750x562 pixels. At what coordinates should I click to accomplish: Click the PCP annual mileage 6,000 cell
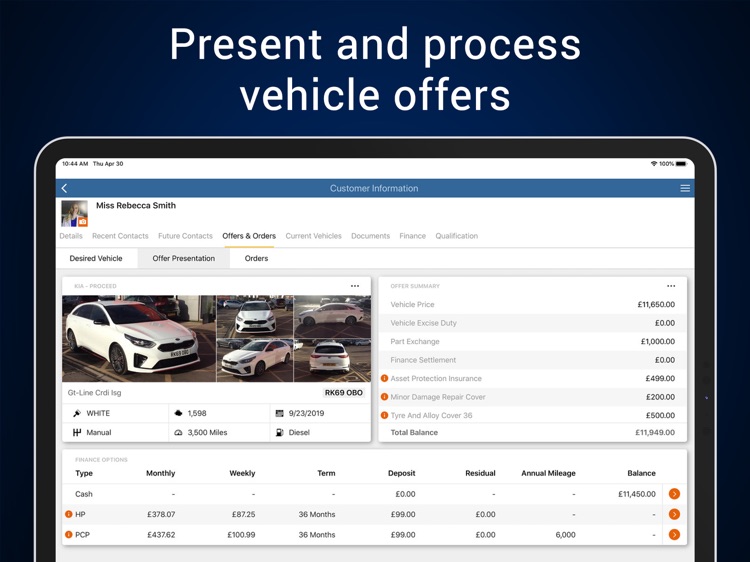coord(565,535)
